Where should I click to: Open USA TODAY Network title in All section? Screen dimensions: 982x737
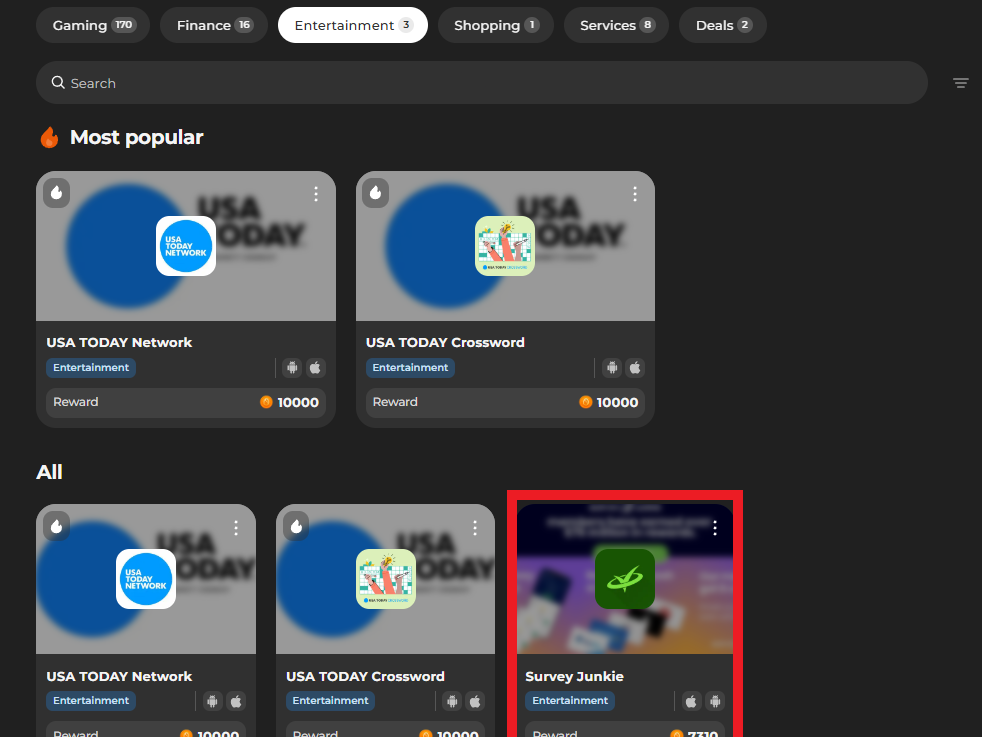(119, 676)
